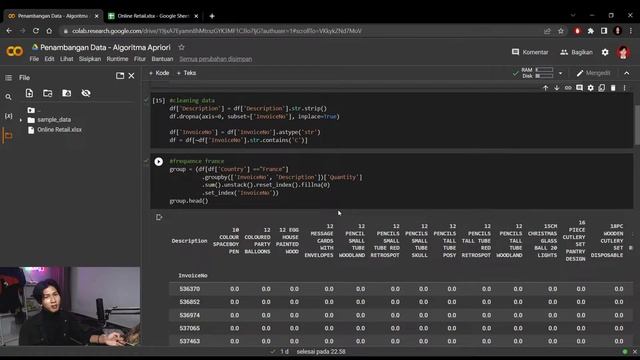Run the frequence france code cell

click(x=159, y=162)
